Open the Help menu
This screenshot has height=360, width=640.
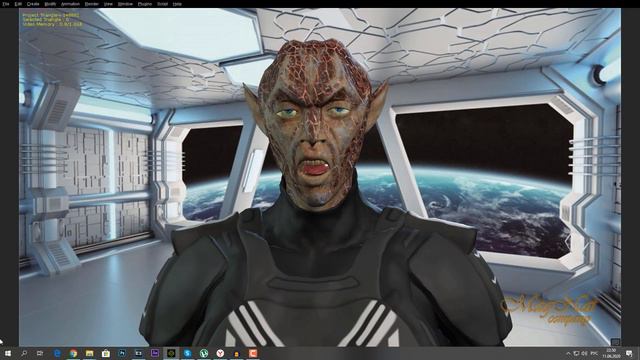click(177, 4)
